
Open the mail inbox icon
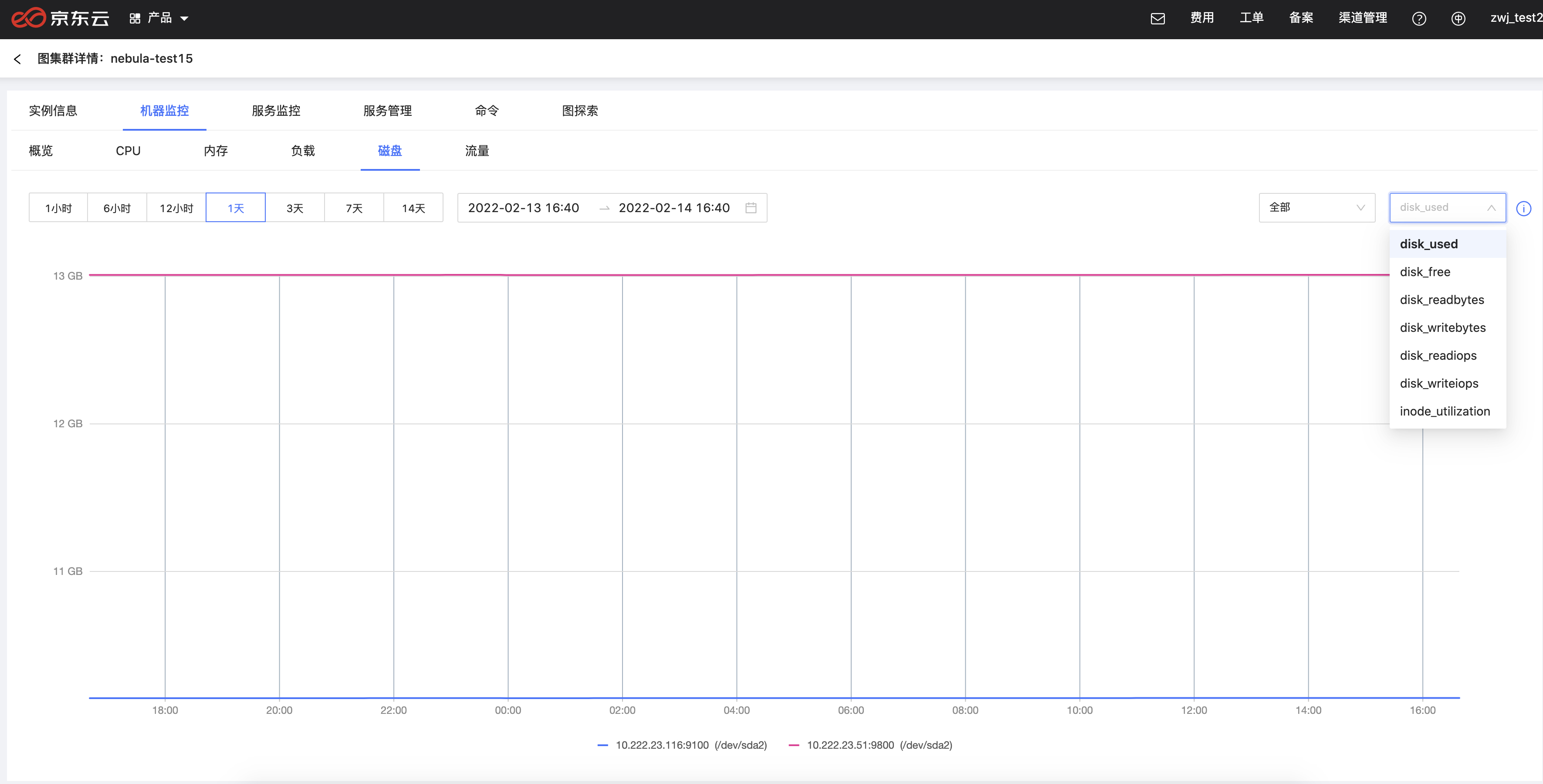(x=1157, y=19)
